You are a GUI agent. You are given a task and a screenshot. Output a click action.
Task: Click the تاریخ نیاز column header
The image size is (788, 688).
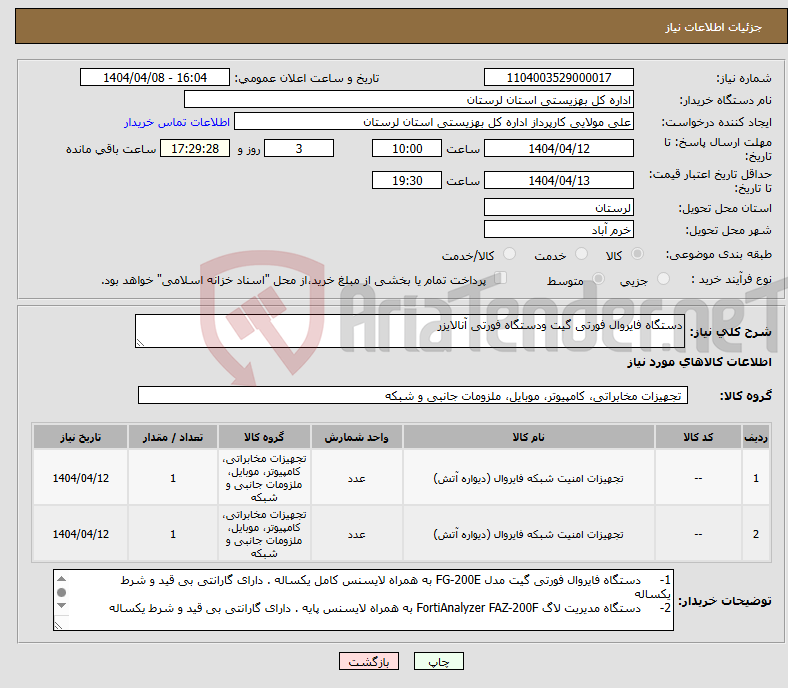[80, 437]
